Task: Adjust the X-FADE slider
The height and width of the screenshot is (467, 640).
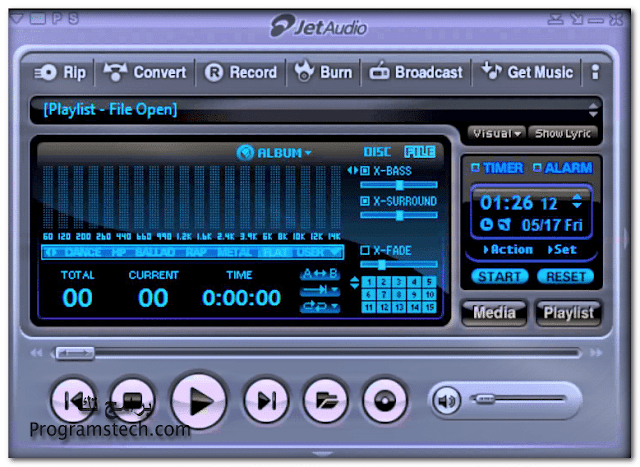Action: click(399, 265)
